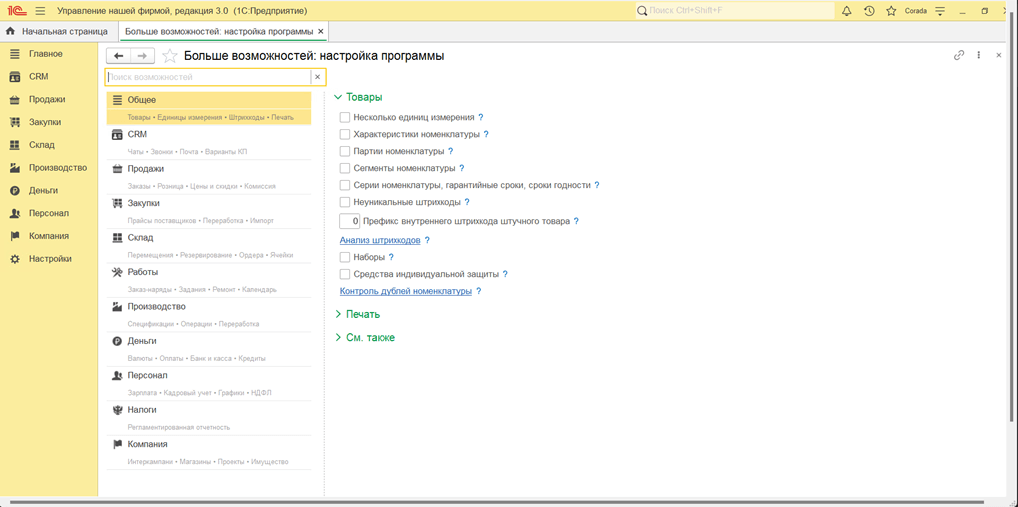1018x507 pixels.
Task: Open the hamburger main menu icon
Action: click(40, 11)
